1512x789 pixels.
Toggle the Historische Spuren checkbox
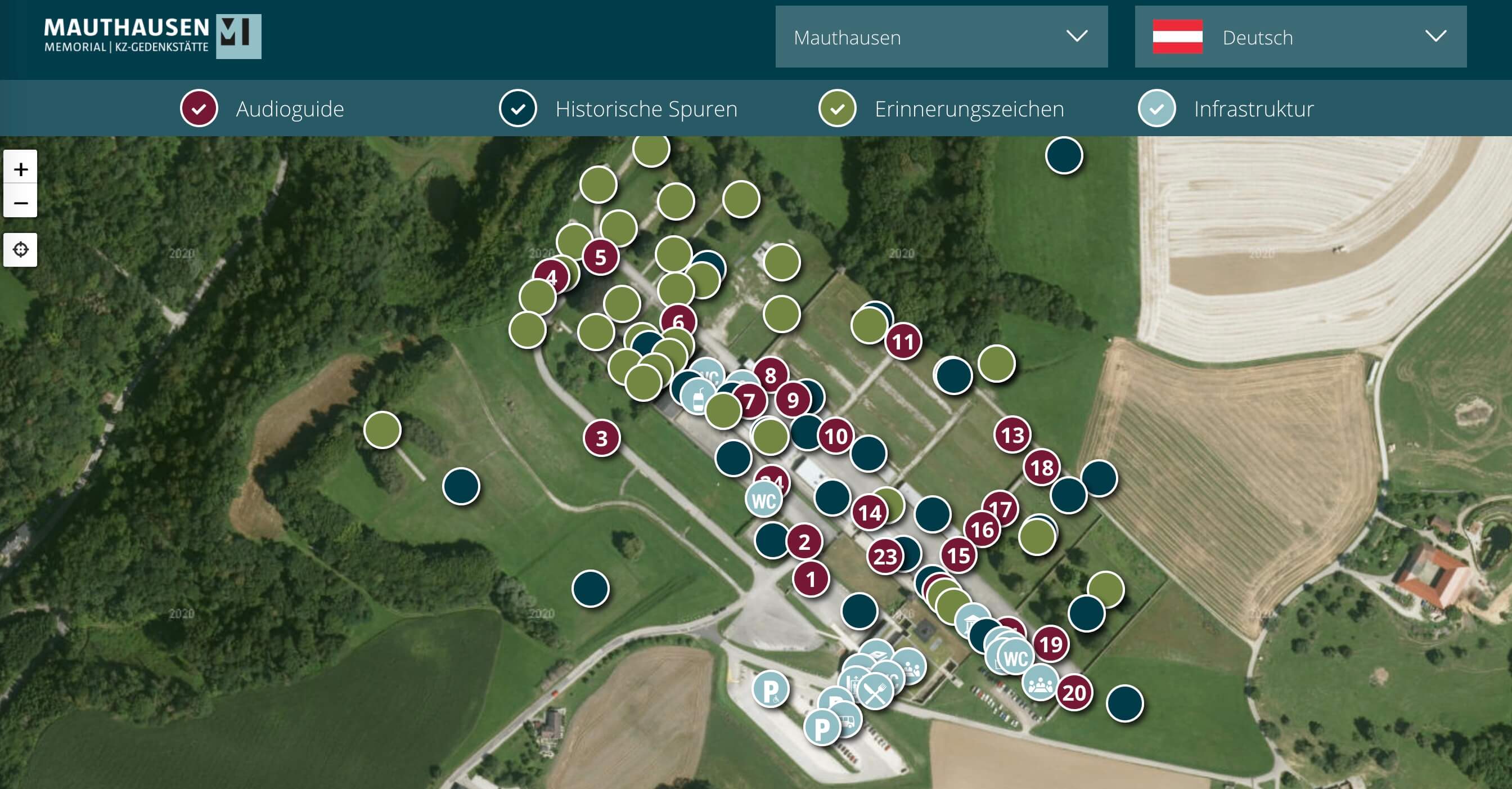517,109
